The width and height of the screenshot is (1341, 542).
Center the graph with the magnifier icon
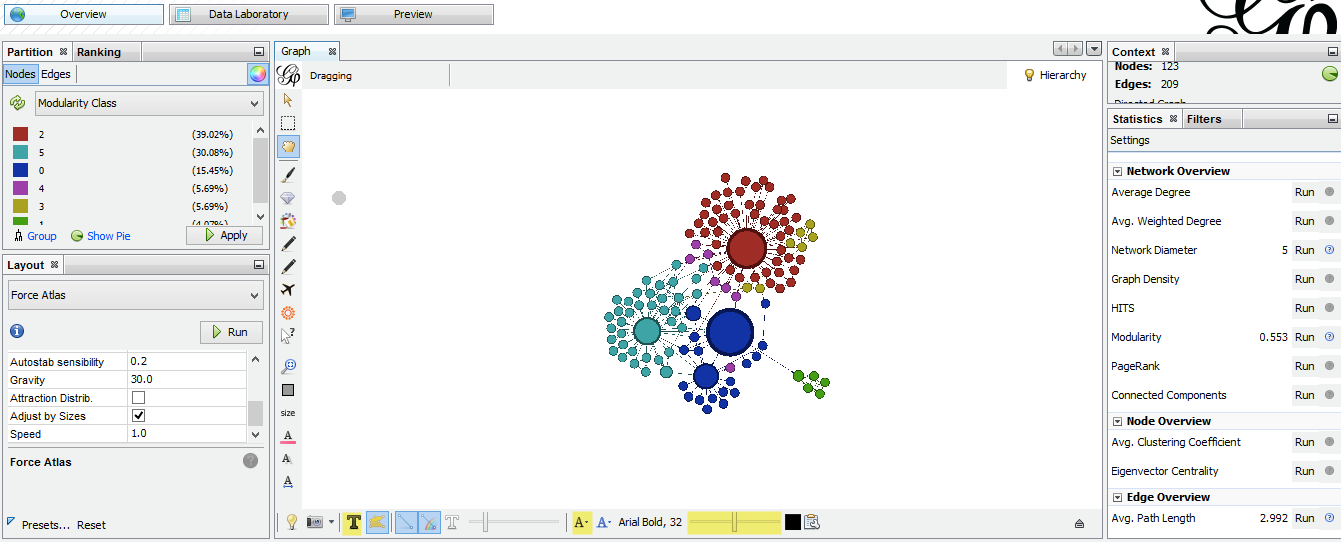[x=288, y=366]
